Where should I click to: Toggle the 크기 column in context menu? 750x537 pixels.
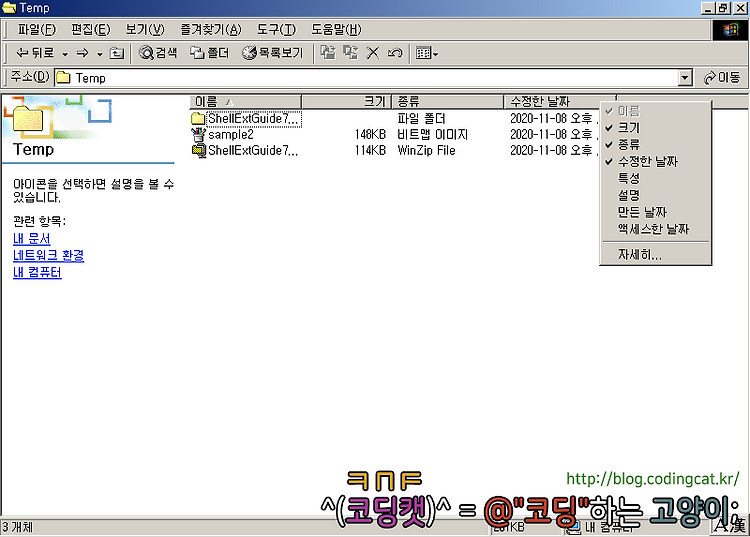pos(655,128)
